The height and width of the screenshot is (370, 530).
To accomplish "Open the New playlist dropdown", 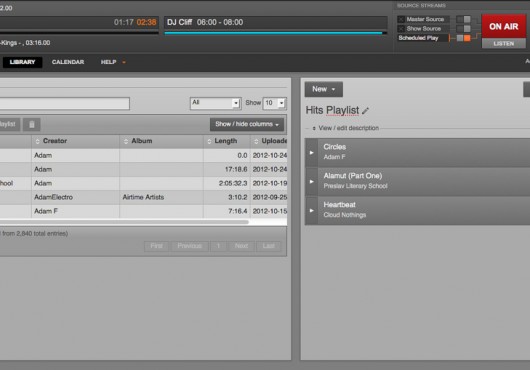I will (x=323, y=89).
